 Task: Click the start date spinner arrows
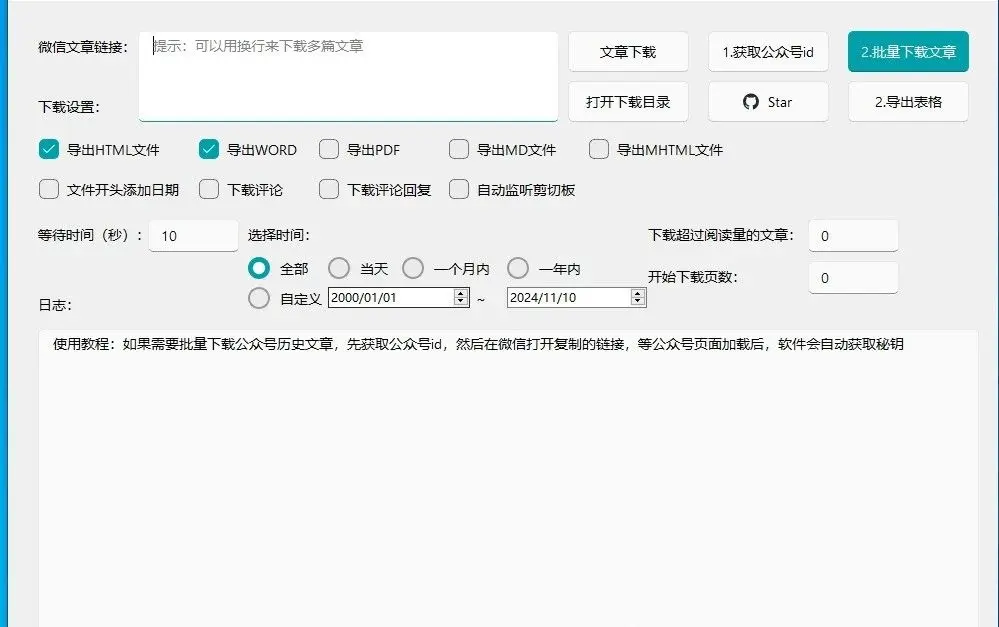[x=461, y=298]
